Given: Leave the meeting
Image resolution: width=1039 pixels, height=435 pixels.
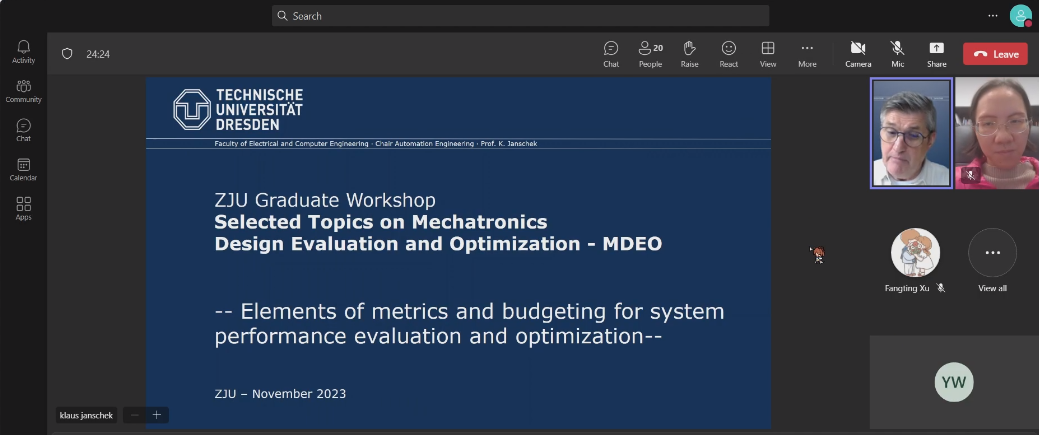Looking at the screenshot, I should 995,54.
